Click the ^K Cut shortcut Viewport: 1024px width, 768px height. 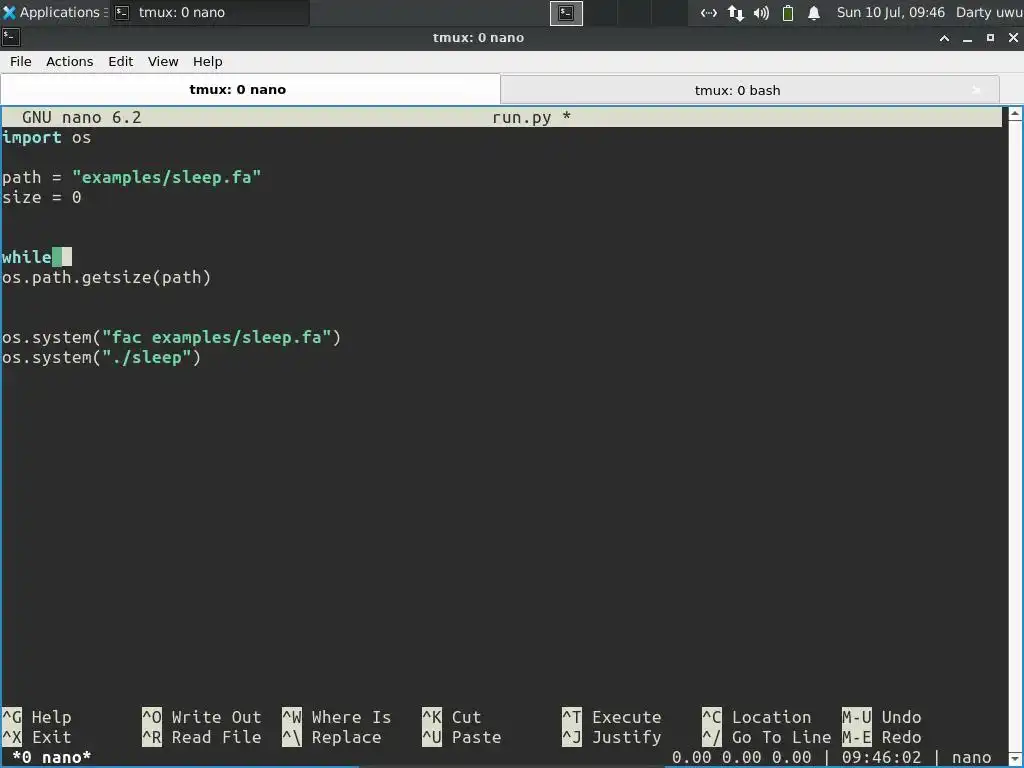click(452, 717)
